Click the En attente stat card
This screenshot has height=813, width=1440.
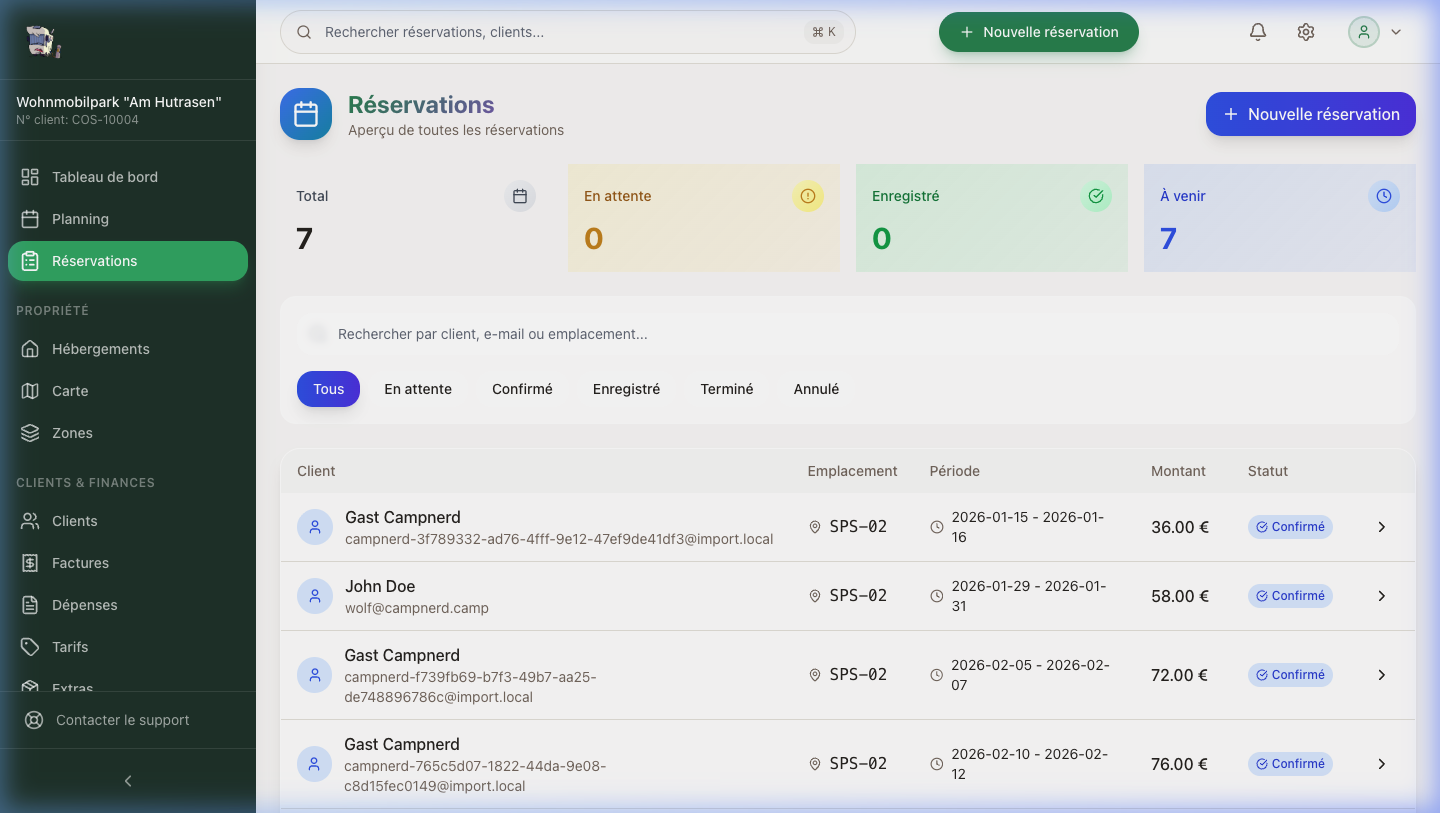pyautogui.click(x=704, y=218)
